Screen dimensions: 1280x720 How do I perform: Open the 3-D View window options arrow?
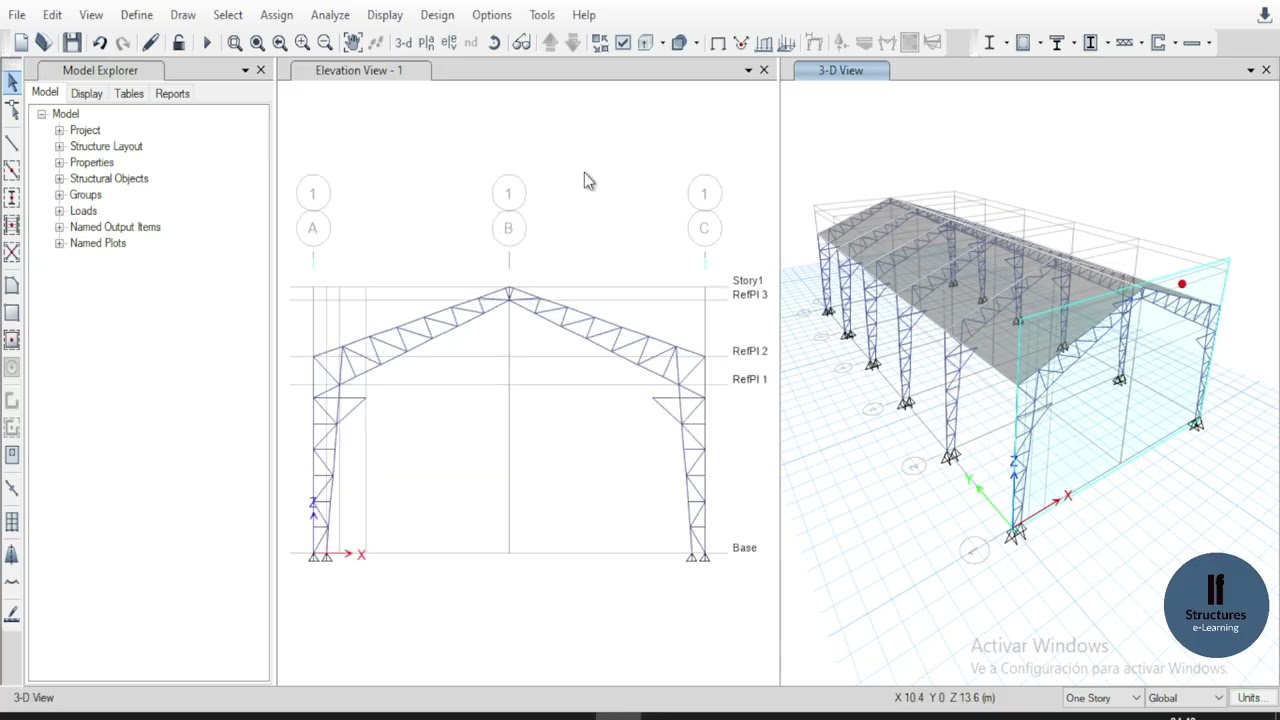click(1250, 70)
